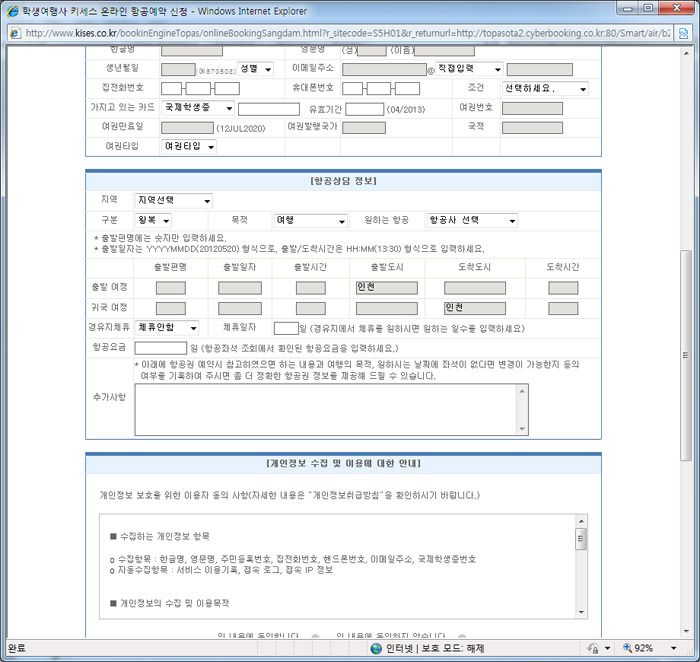Click the 귀국 여정 도착도시 field showing 인천
The height and width of the screenshot is (662, 700).
click(475, 308)
